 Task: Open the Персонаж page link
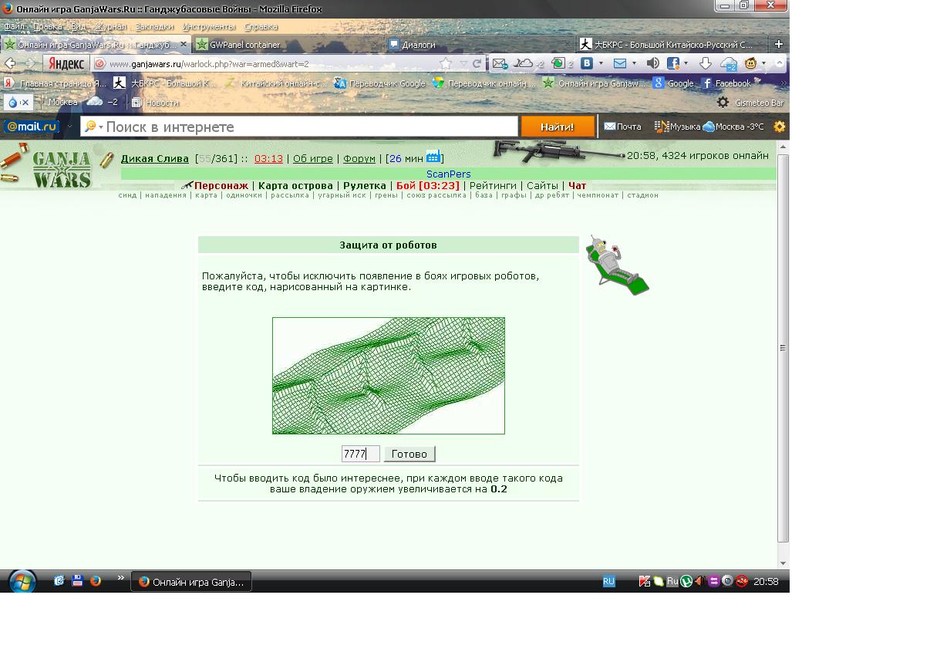[221, 185]
